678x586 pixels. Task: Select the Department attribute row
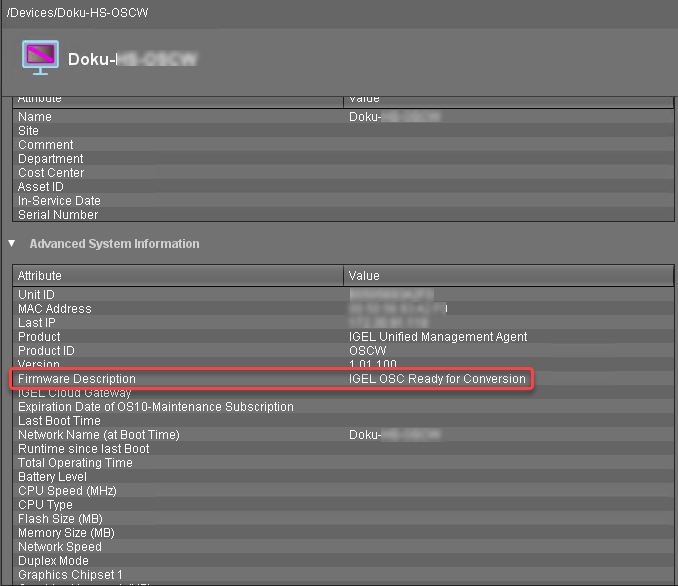(51, 159)
